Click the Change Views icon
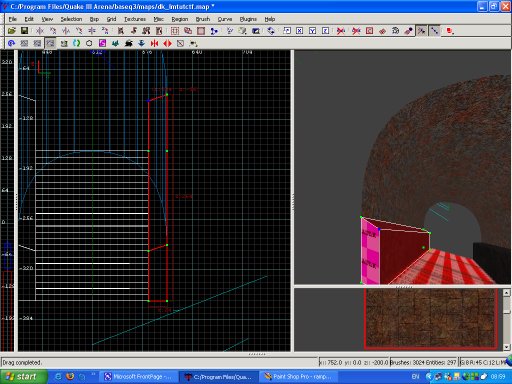 [x=230, y=31]
